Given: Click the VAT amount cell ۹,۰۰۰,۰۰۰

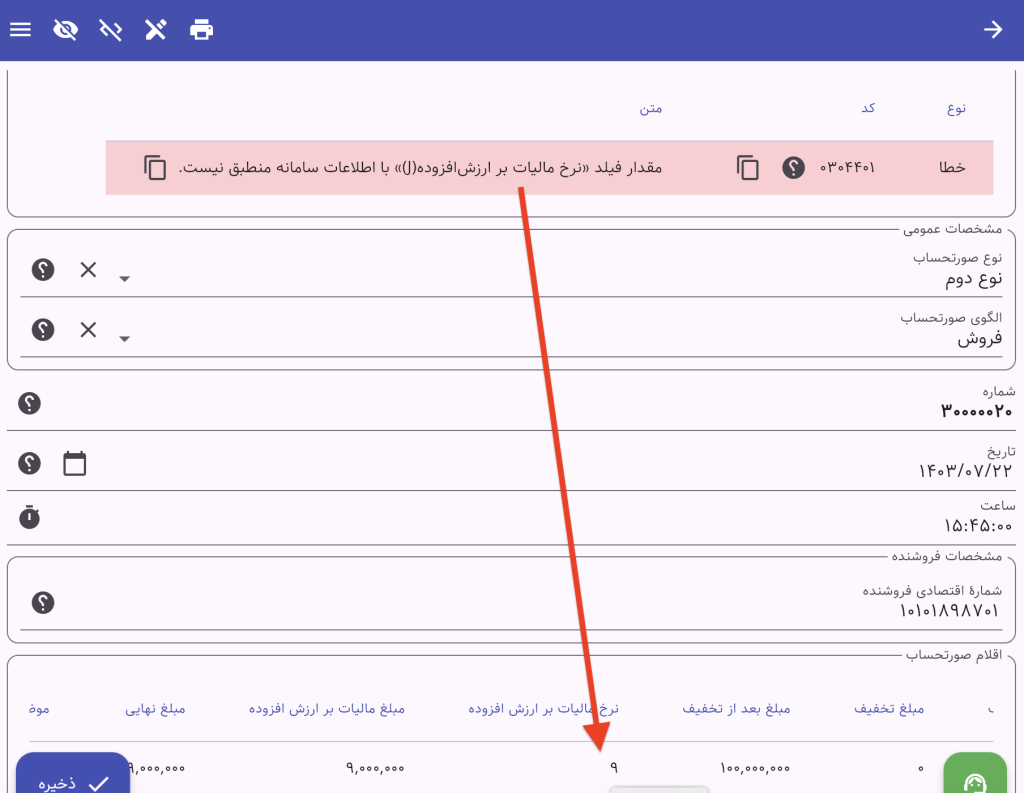Looking at the screenshot, I should [375, 769].
